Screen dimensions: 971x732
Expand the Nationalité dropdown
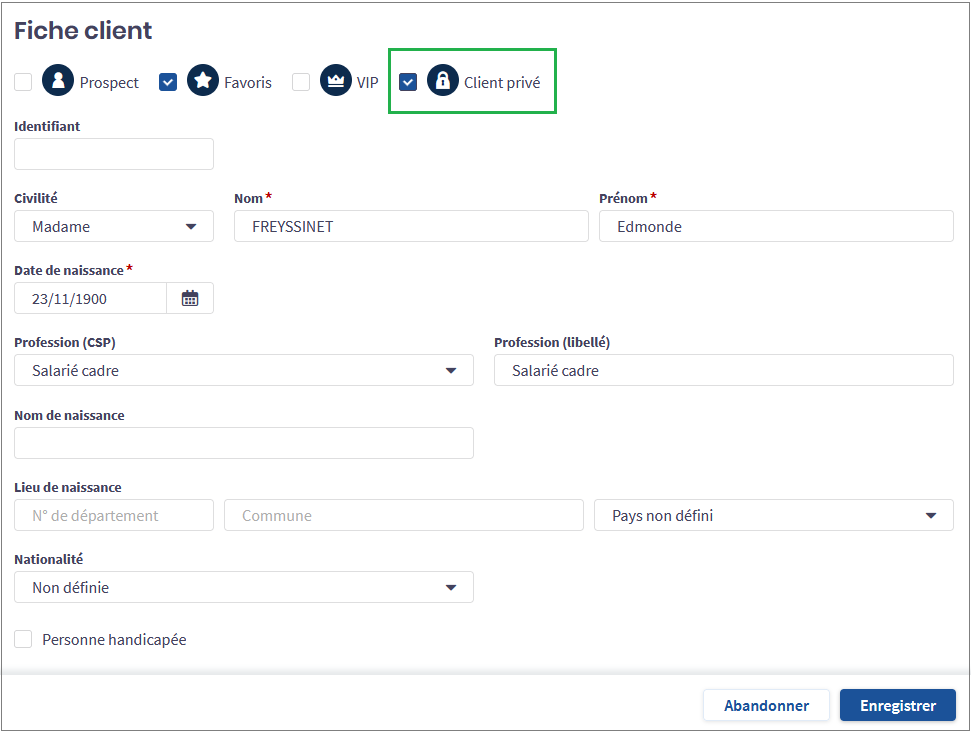click(244, 587)
